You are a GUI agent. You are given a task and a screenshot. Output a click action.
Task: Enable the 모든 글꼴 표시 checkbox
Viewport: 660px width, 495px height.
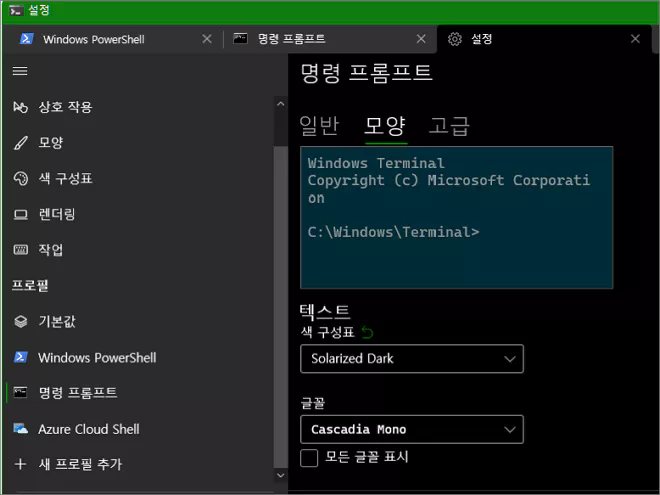coord(309,458)
